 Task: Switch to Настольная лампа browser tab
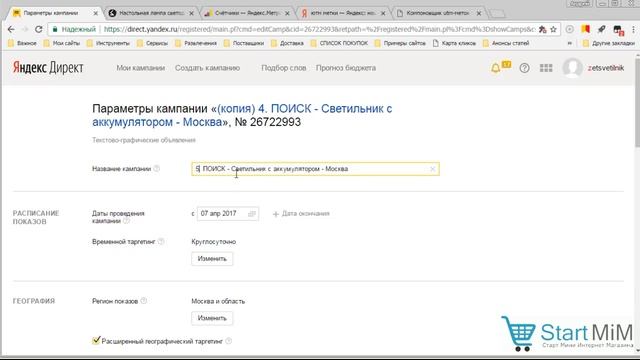tap(151, 13)
